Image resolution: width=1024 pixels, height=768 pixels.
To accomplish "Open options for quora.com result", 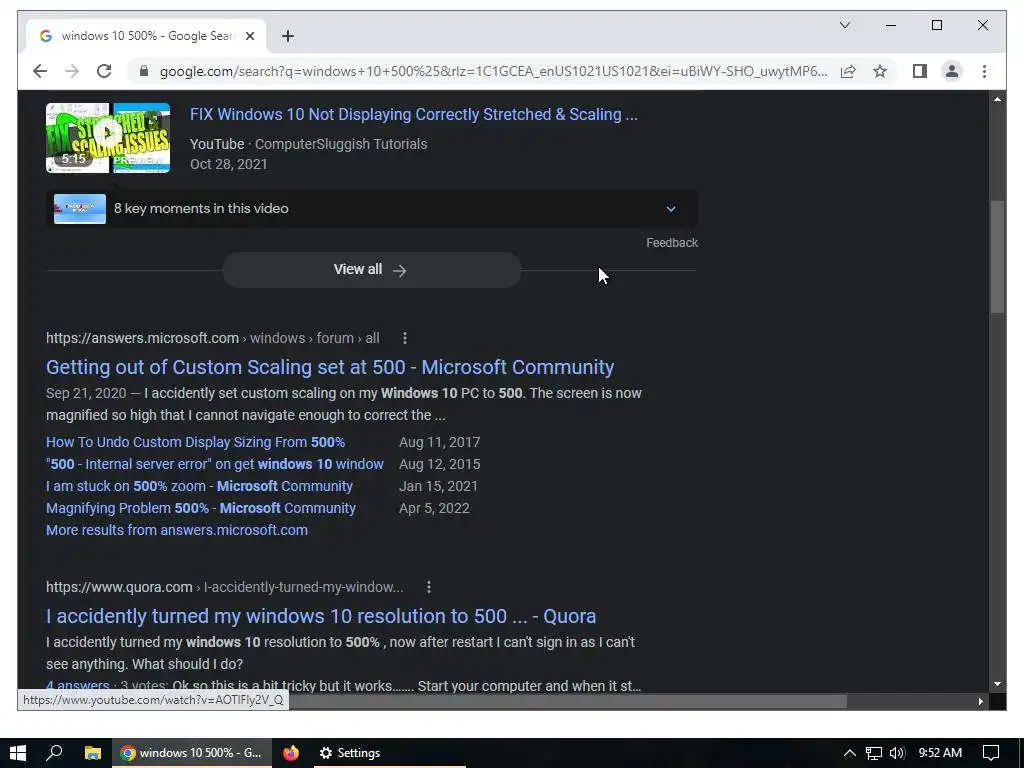I will pyautogui.click(x=428, y=587).
